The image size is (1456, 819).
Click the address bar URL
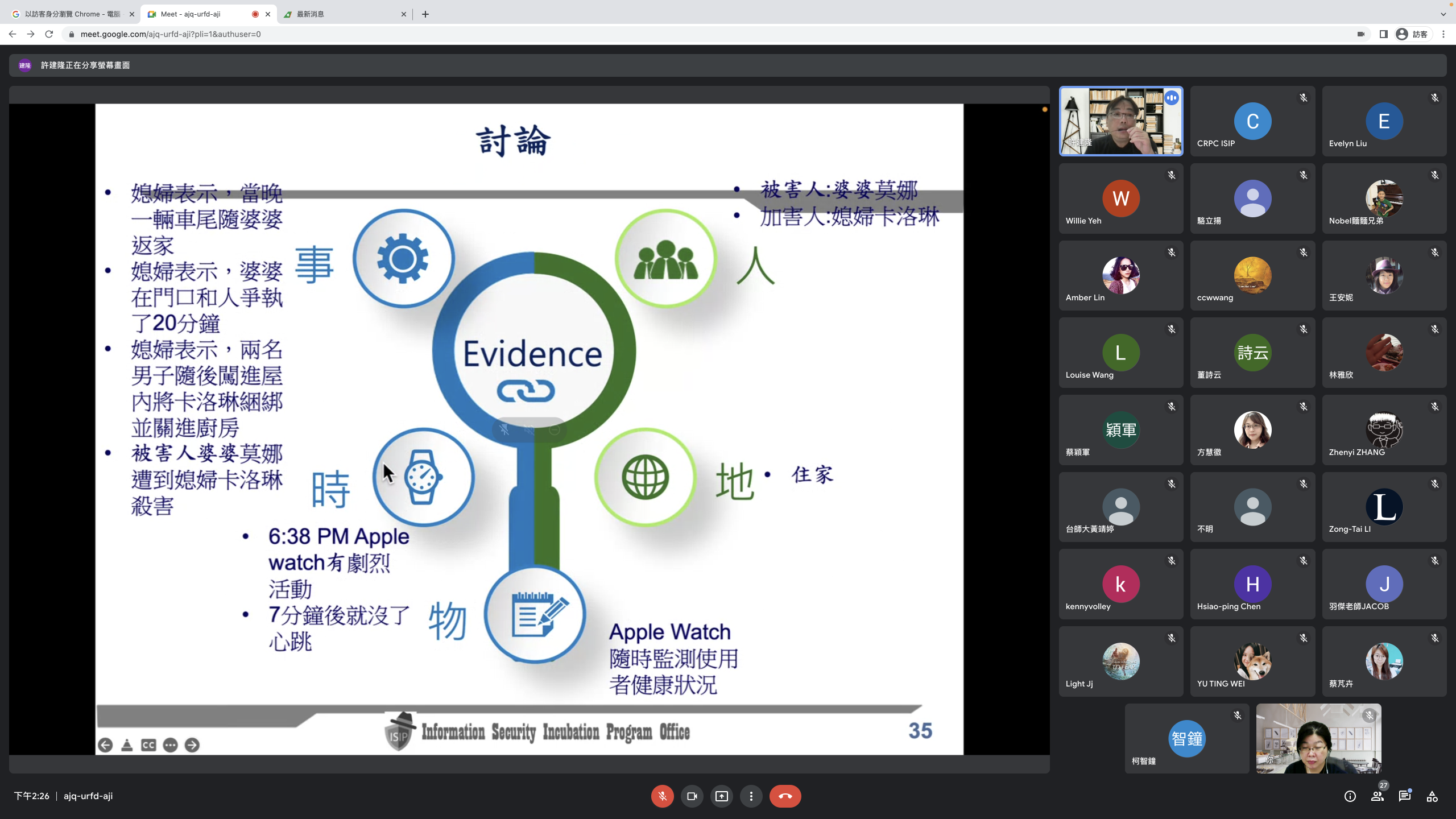click(171, 34)
